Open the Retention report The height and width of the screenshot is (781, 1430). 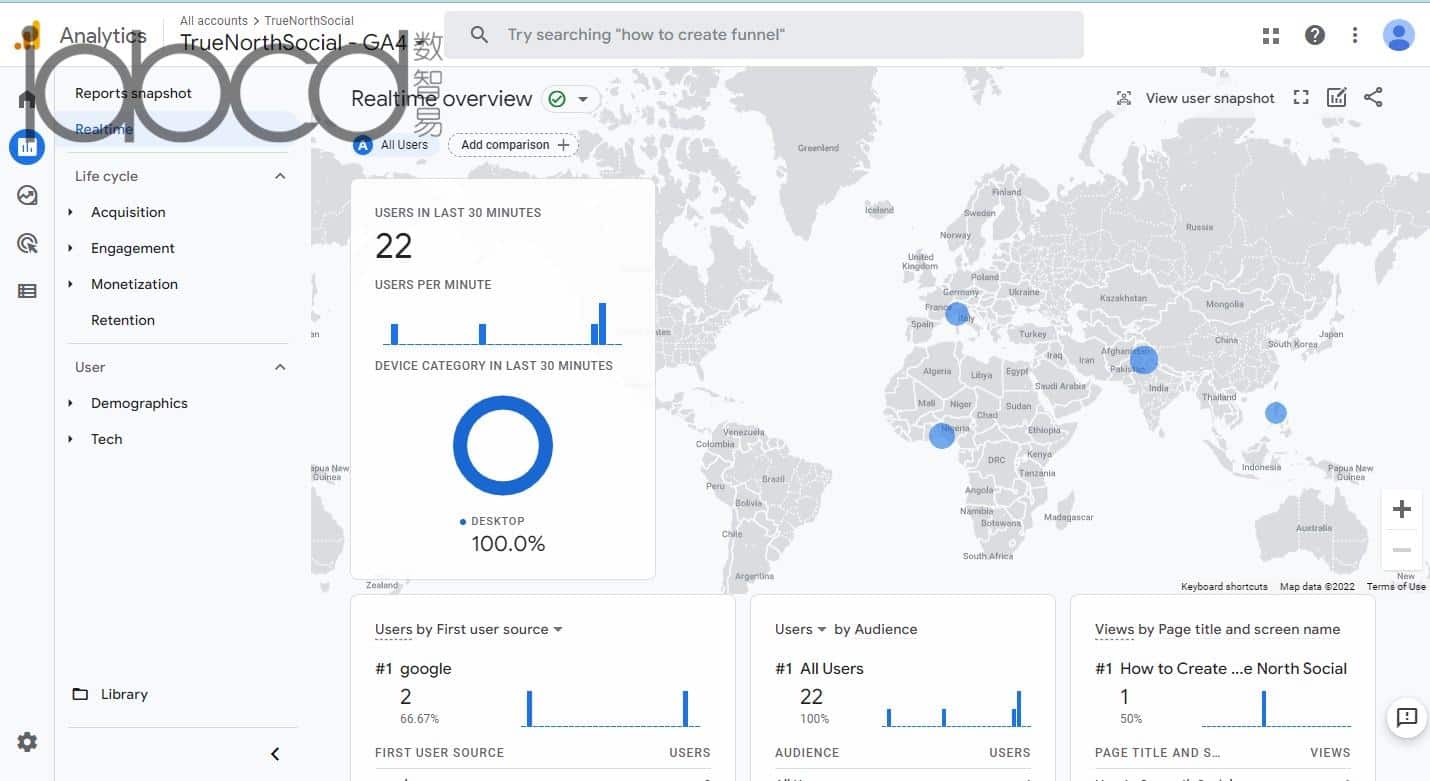click(123, 320)
